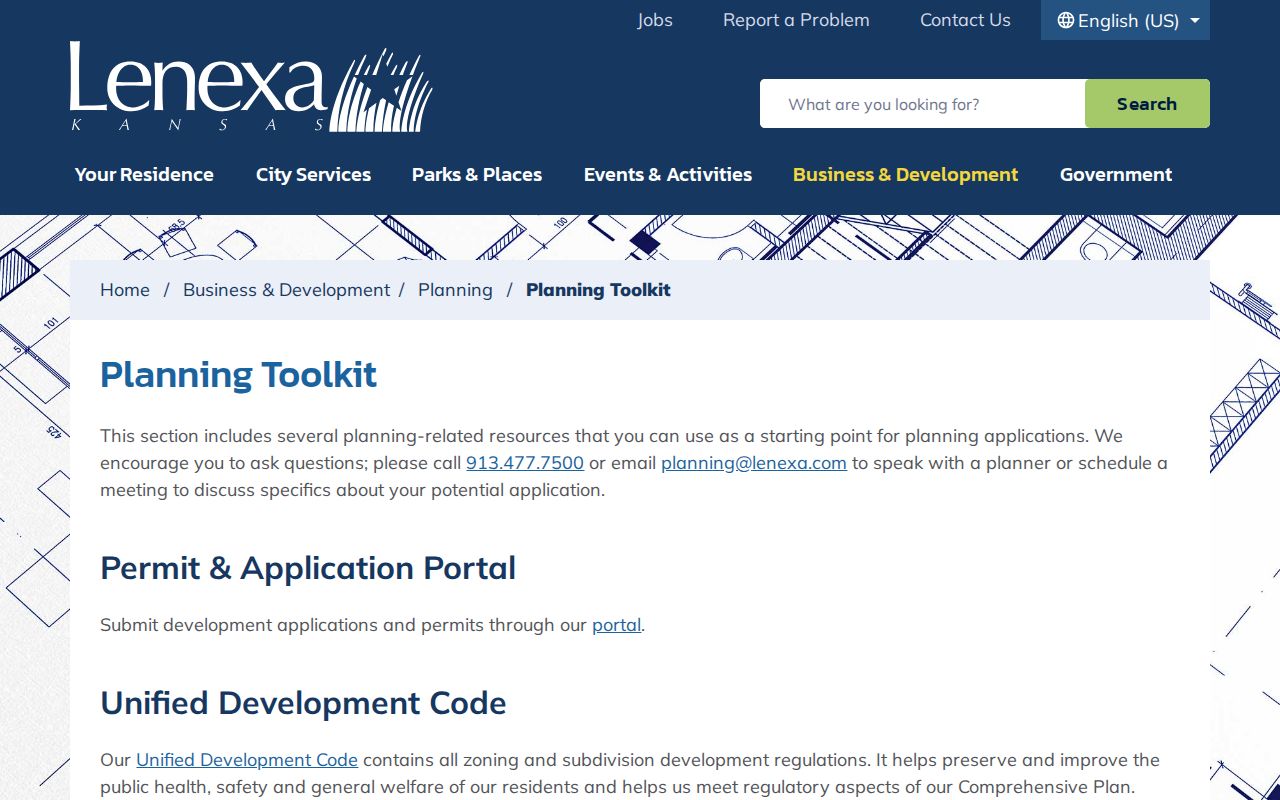1280x800 pixels.
Task: Open the Unified Development Code link
Action: coord(247,760)
